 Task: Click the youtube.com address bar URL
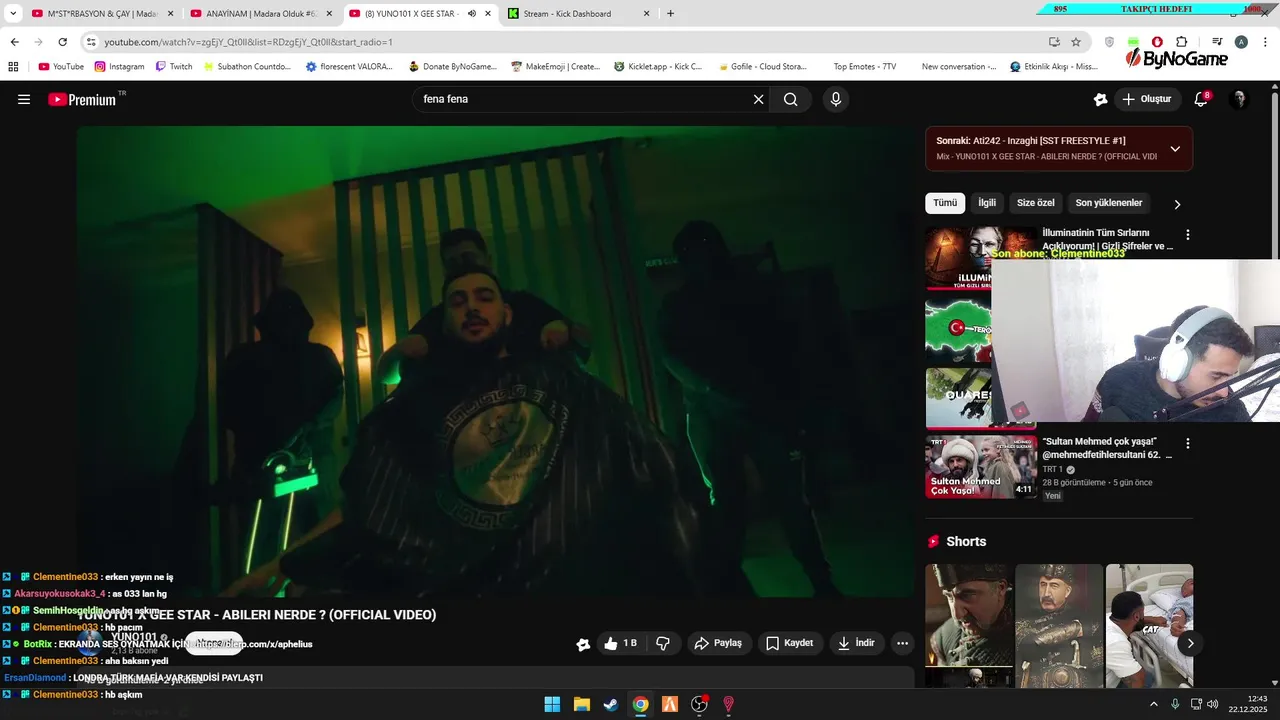(x=248, y=42)
